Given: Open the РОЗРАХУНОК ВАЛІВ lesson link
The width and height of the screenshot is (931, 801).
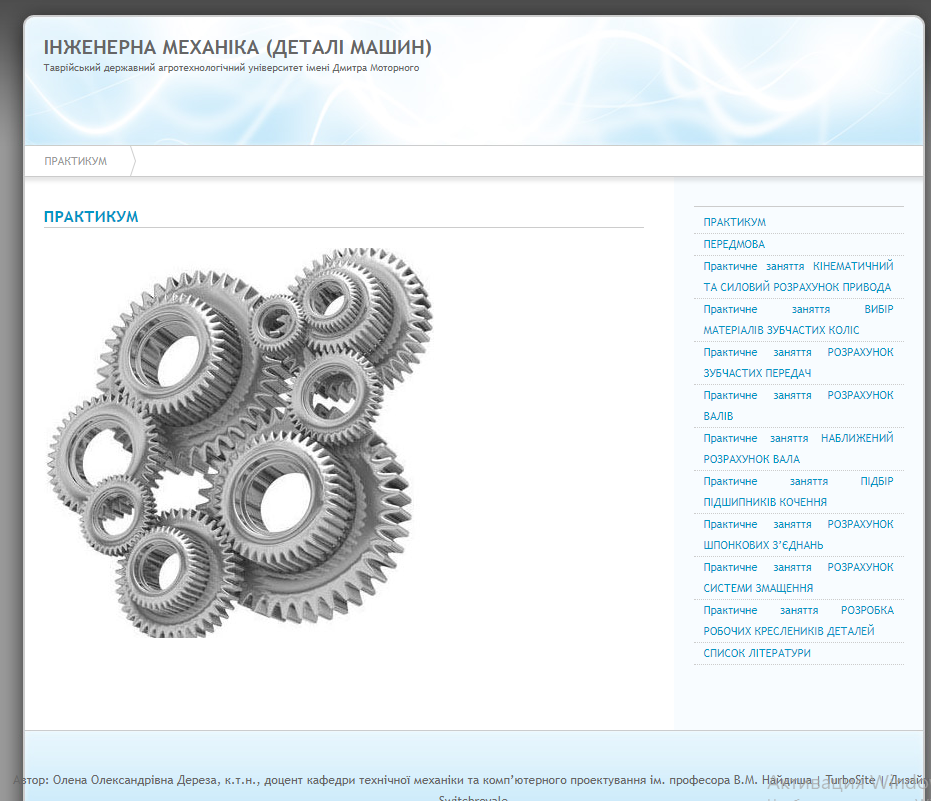Looking at the screenshot, I should (798, 406).
